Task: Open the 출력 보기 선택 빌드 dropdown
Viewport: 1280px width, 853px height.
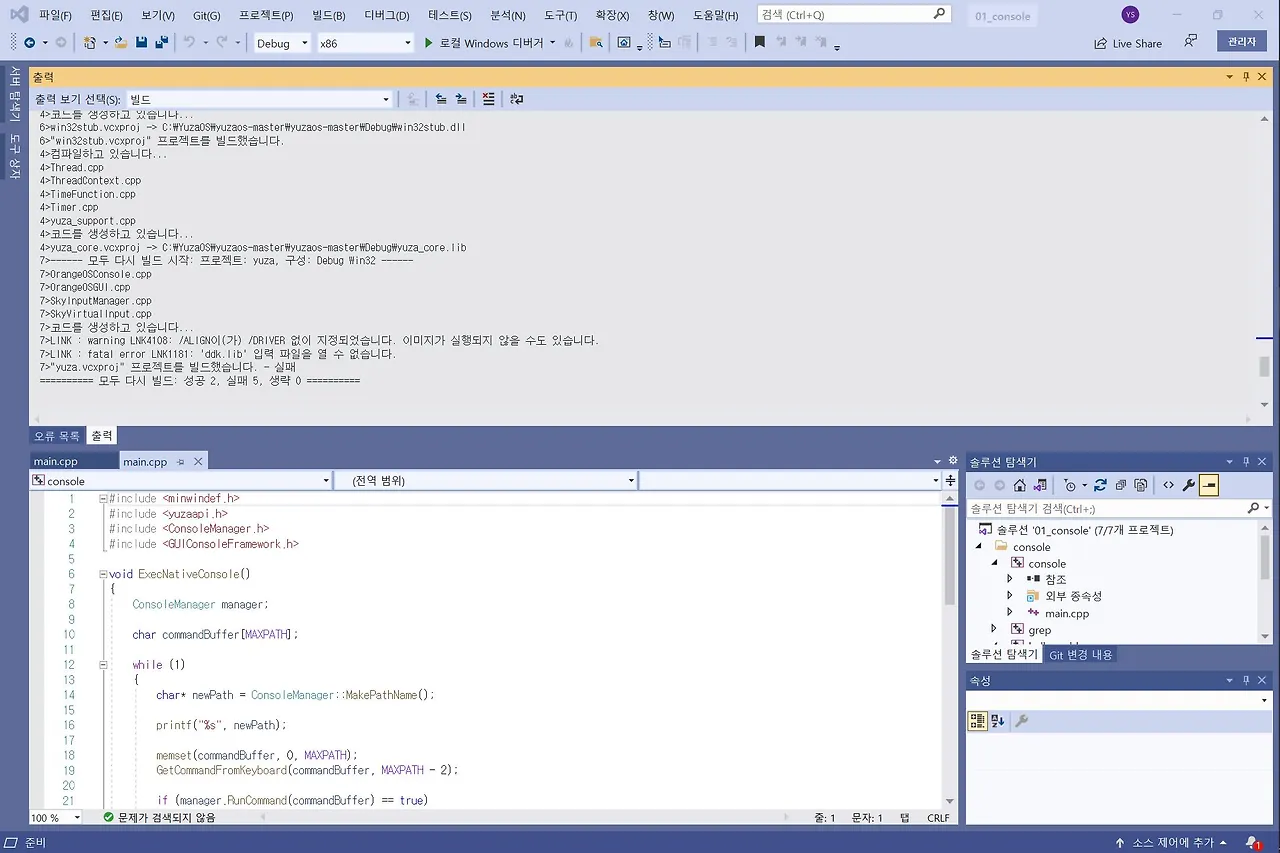Action: pos(259,99)
